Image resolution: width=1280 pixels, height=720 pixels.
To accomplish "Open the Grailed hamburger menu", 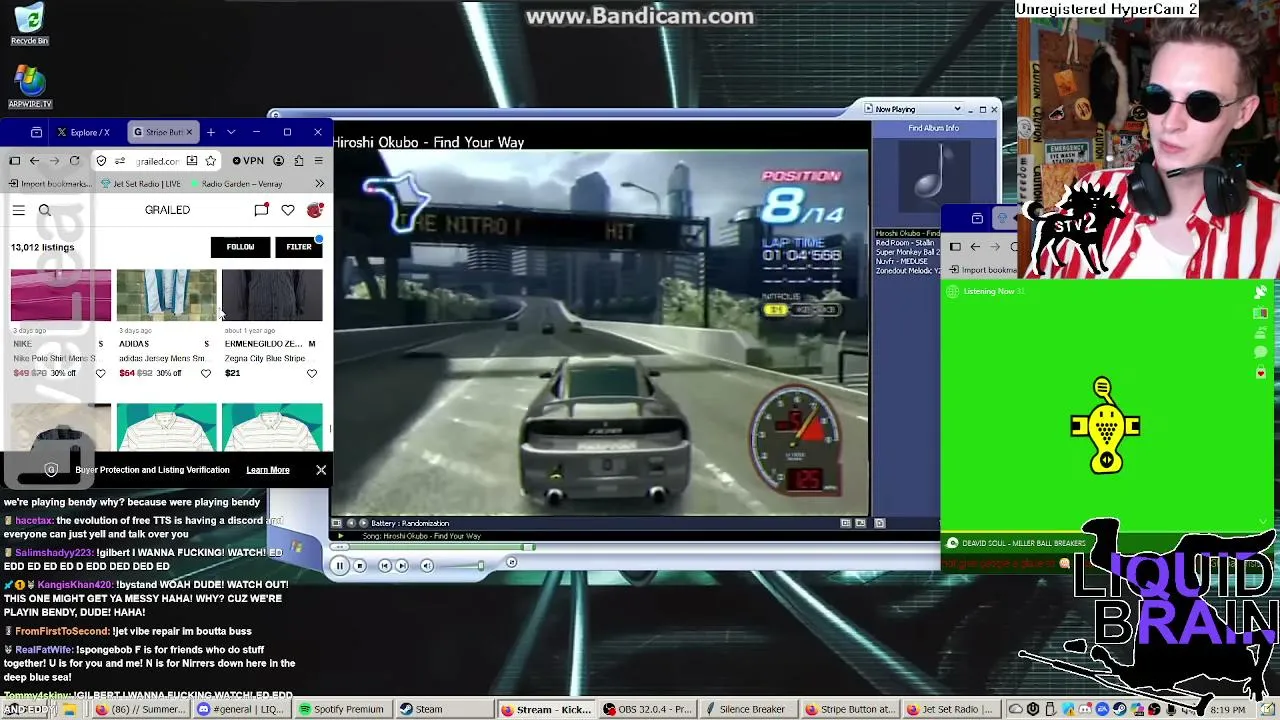I will pyautogui.click(x=19, y=210).
